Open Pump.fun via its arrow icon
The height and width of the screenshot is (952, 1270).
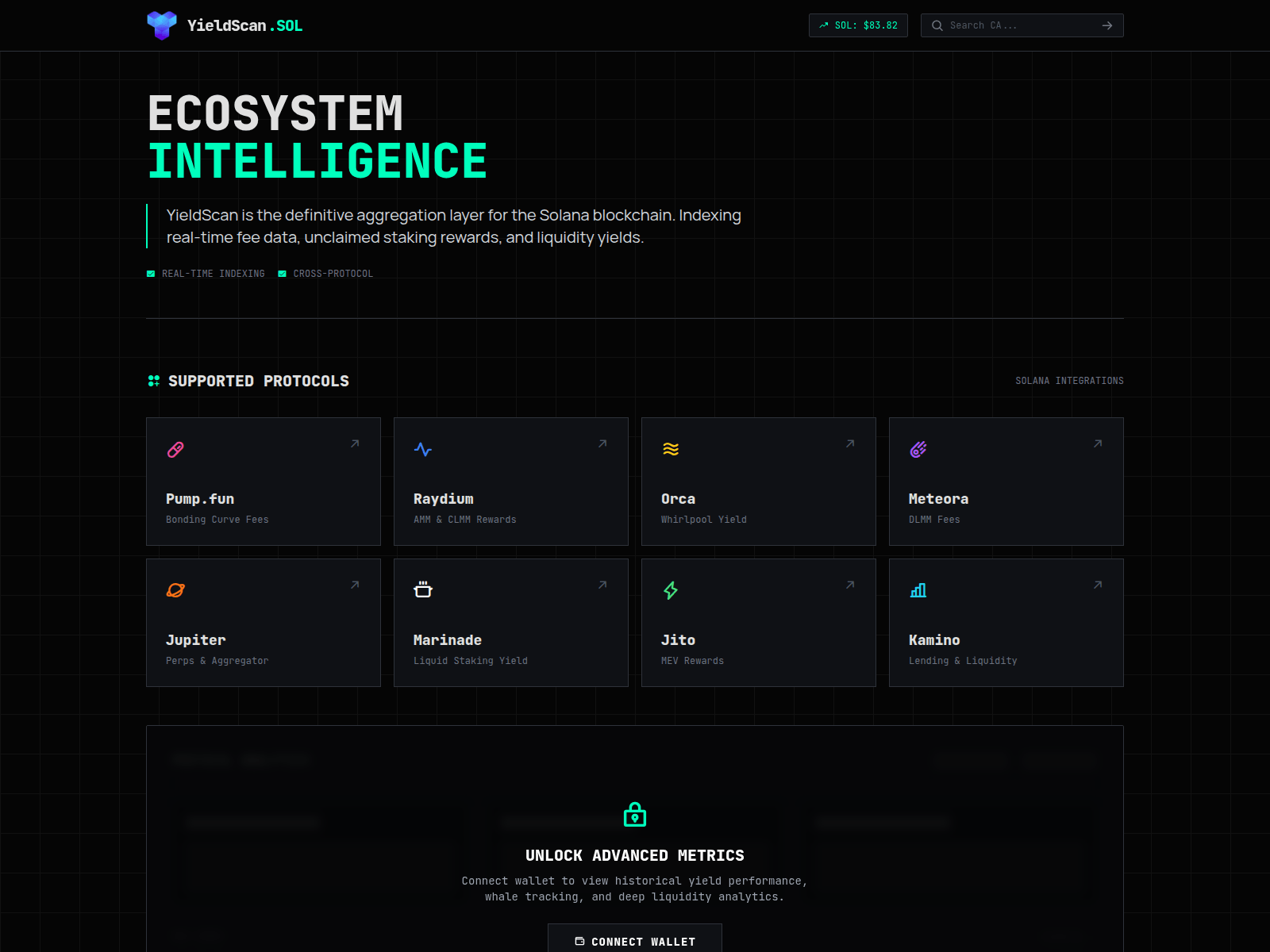click(x=355, y=443)
